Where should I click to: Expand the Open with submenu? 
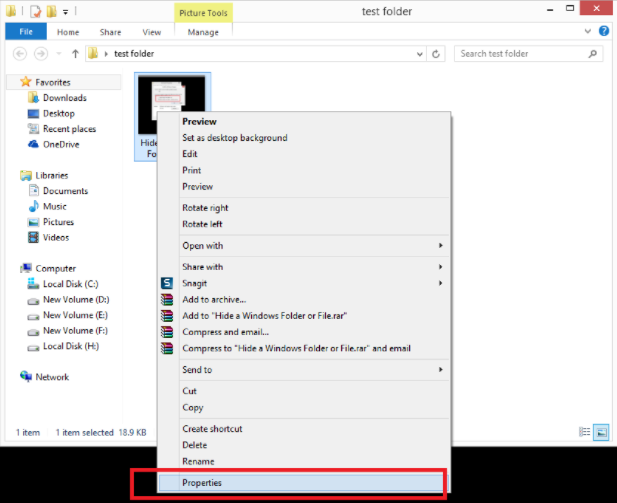(x=441, y=245)
